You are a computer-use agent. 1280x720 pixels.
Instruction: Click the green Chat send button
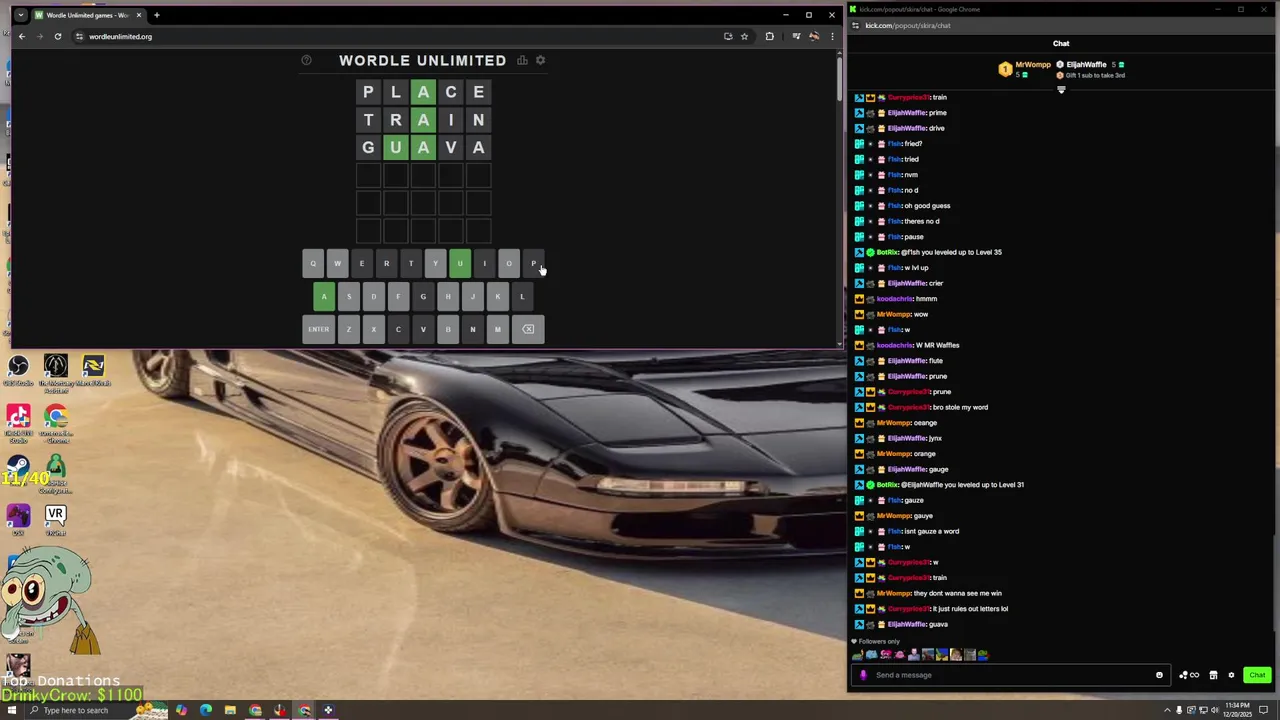click(x=1257, y=675)
